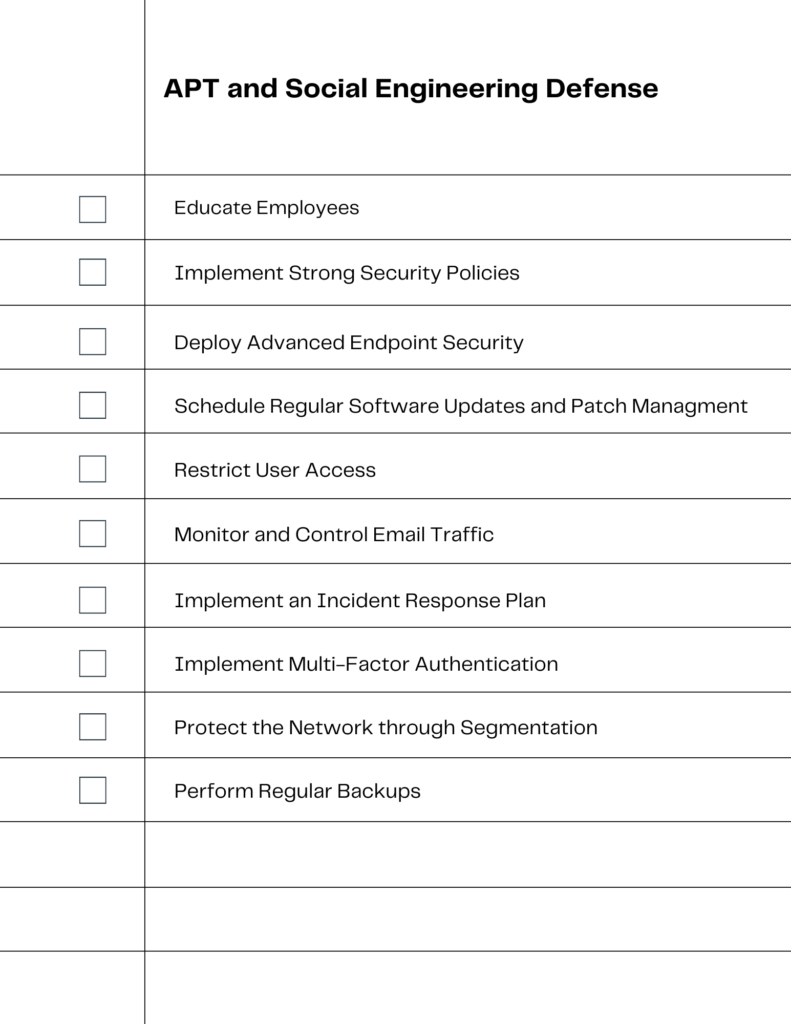Tick the Implement Strong Security Policies box
The height and width of the screenshot is (1024, 791).
[x=92, y=272]
